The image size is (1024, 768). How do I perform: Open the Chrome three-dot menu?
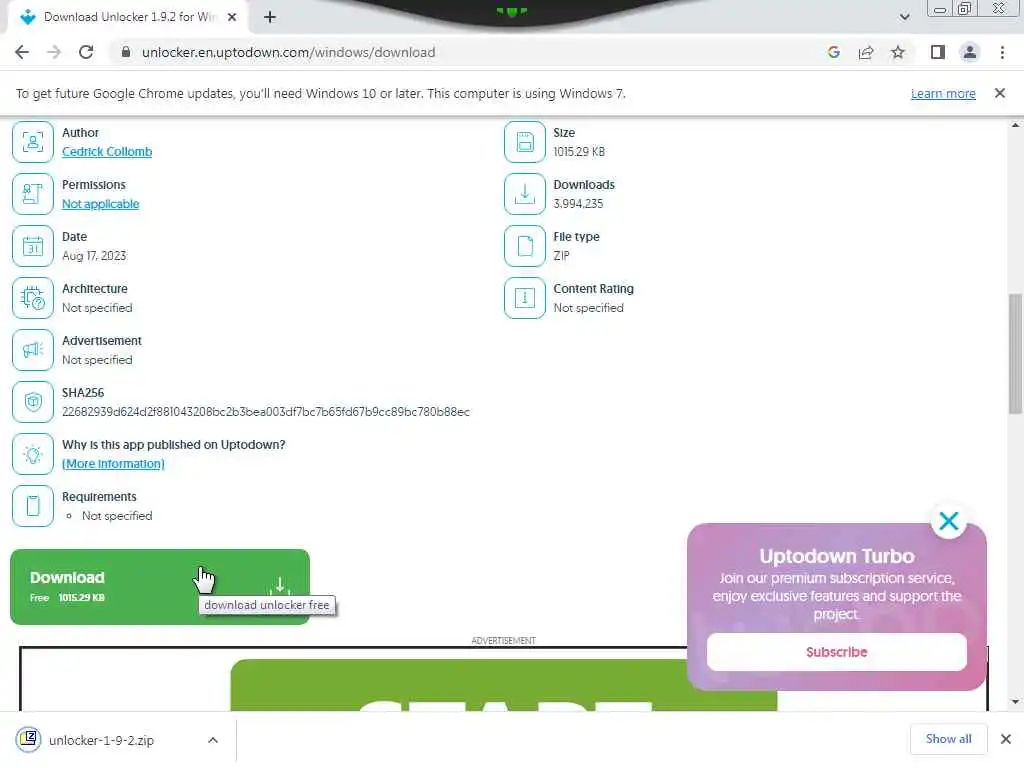tap(1002, 52)
